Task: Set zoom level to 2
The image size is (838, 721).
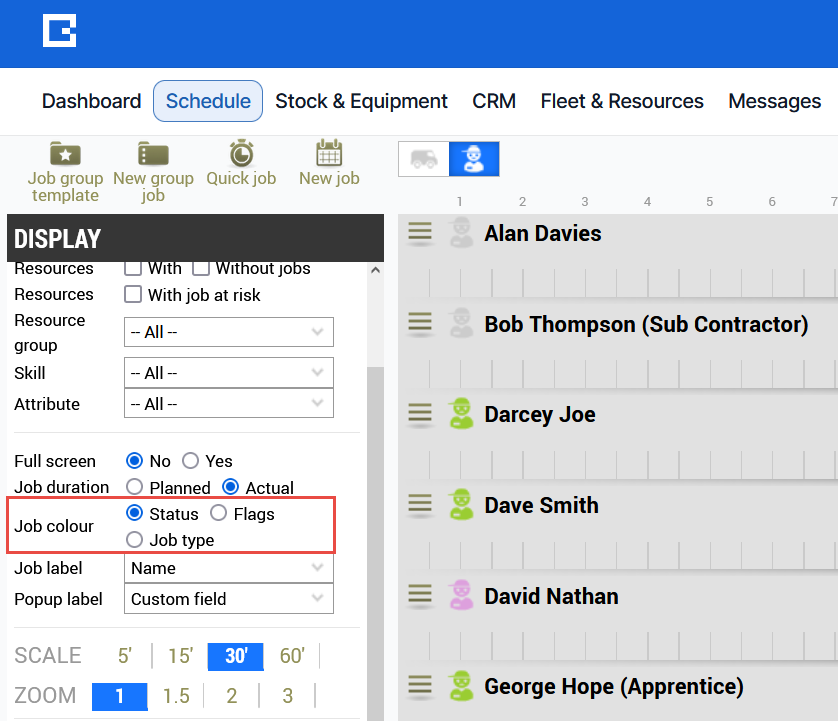Action: (x=232, y=696)
